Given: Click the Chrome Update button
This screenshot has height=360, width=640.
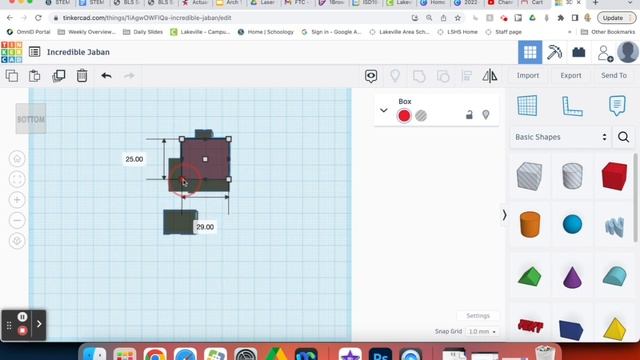Looking at the screenshot, I should tap(617, 18).
